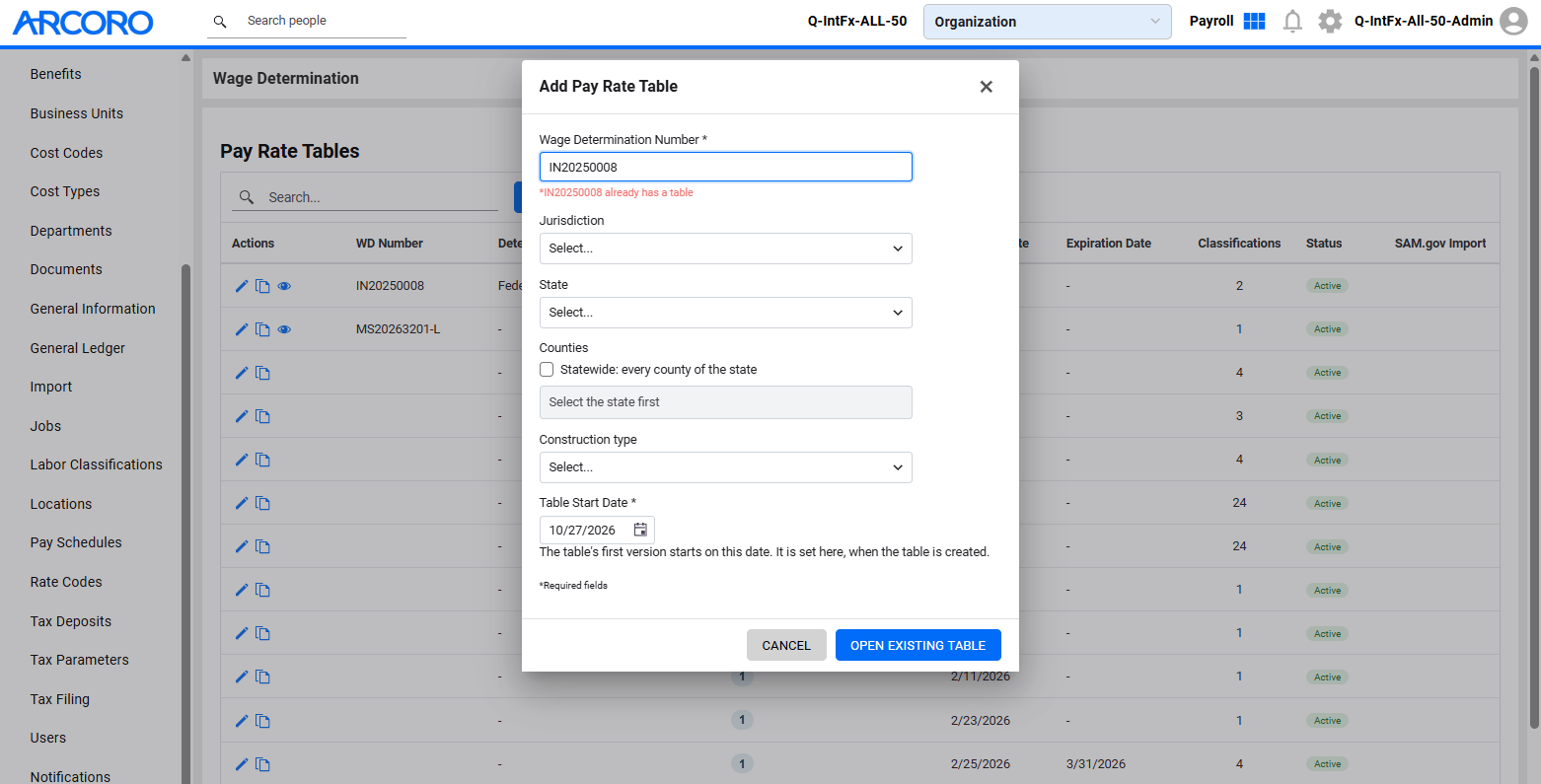Image resolution: width=1541 pixels, height=784 pixels.
Task: Open the State dropdown
Action: pyautogui.click(x=725, y=313)
